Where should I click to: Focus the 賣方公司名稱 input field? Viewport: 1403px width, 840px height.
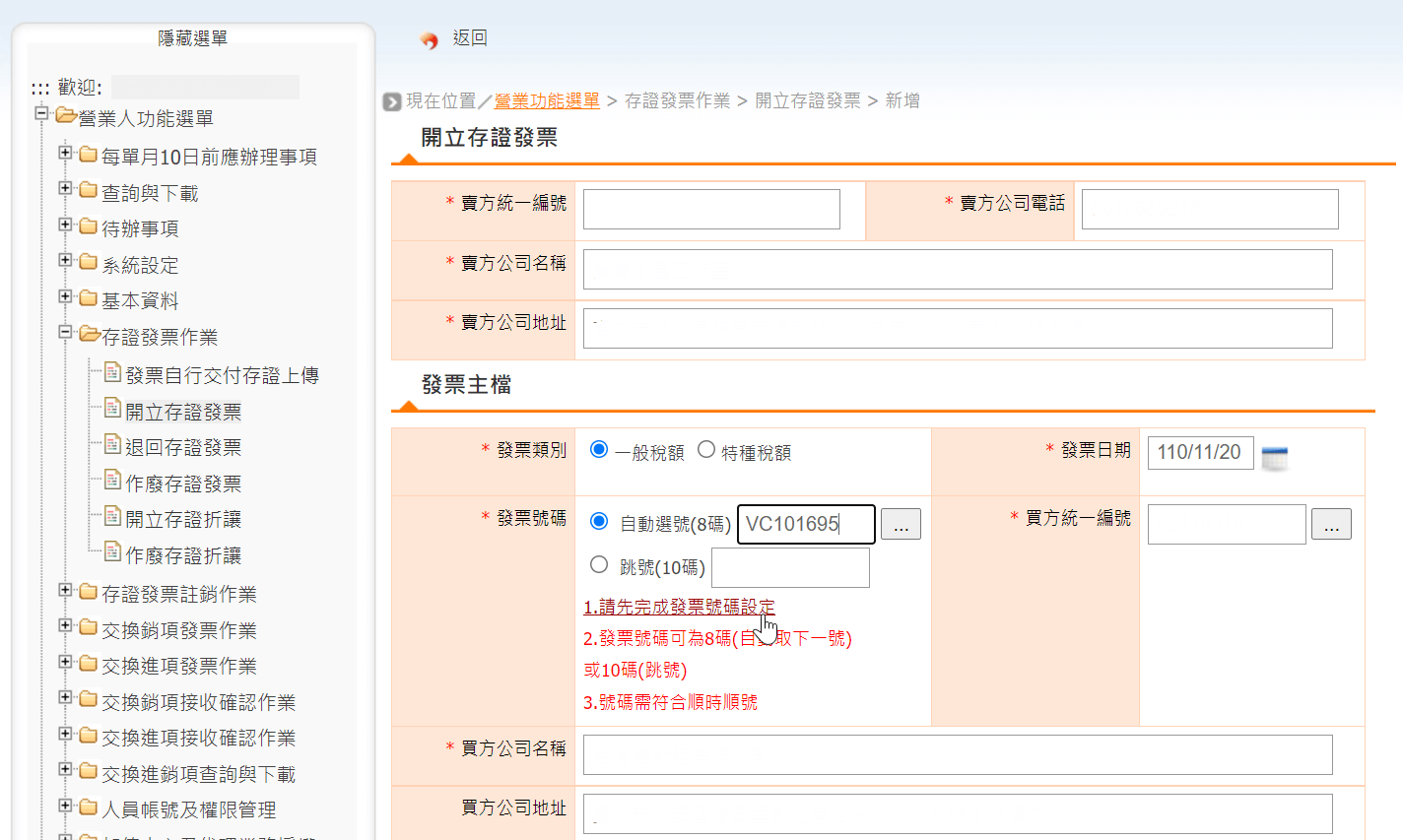click(958, 269)
